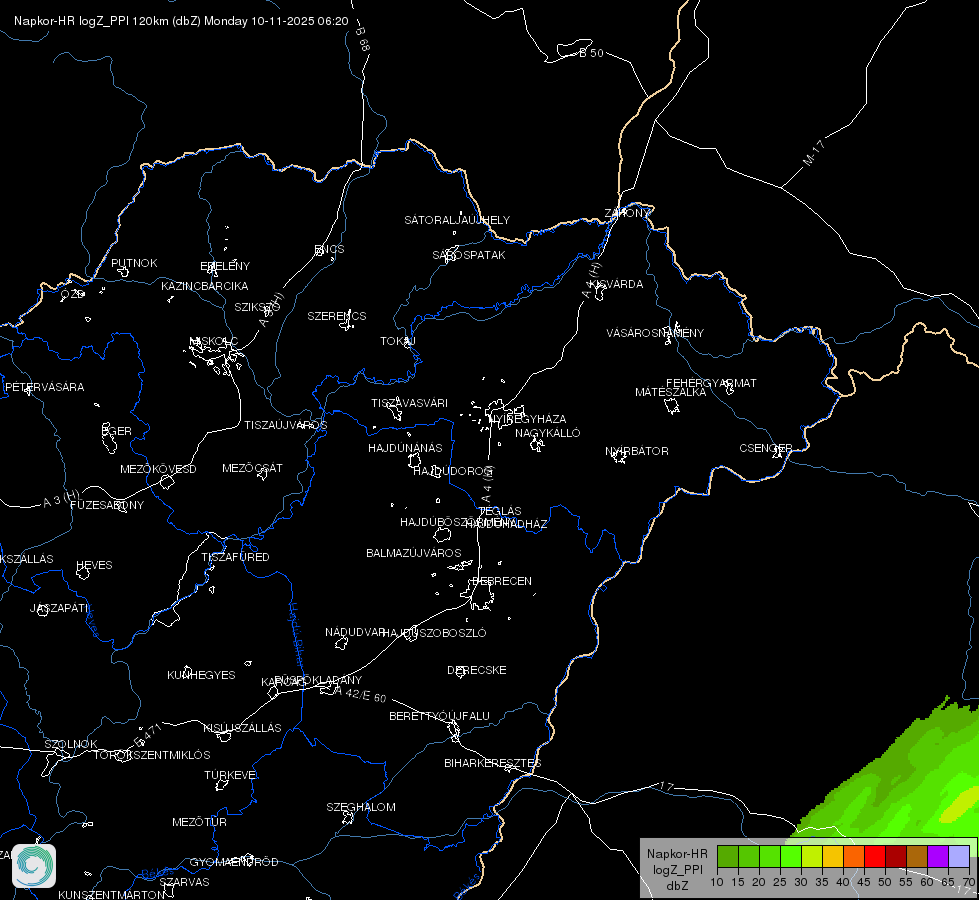Click the 'CSENGER' town label
Screen dimensions: 979x900
[x=765, y=448]
